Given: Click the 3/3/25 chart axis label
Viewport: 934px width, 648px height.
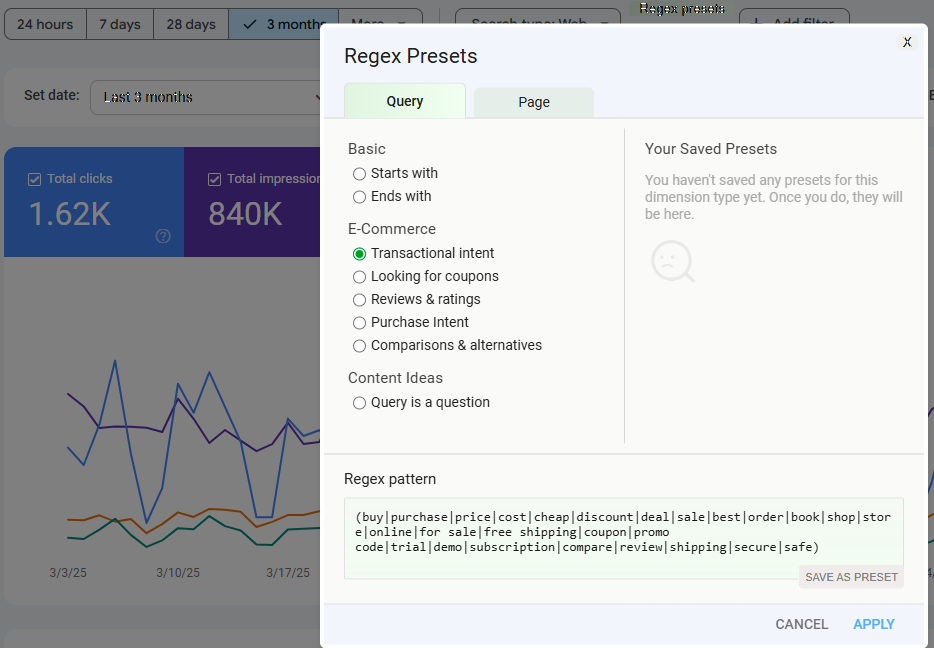Looking at the screenshot, I should (x=68, y=572).
